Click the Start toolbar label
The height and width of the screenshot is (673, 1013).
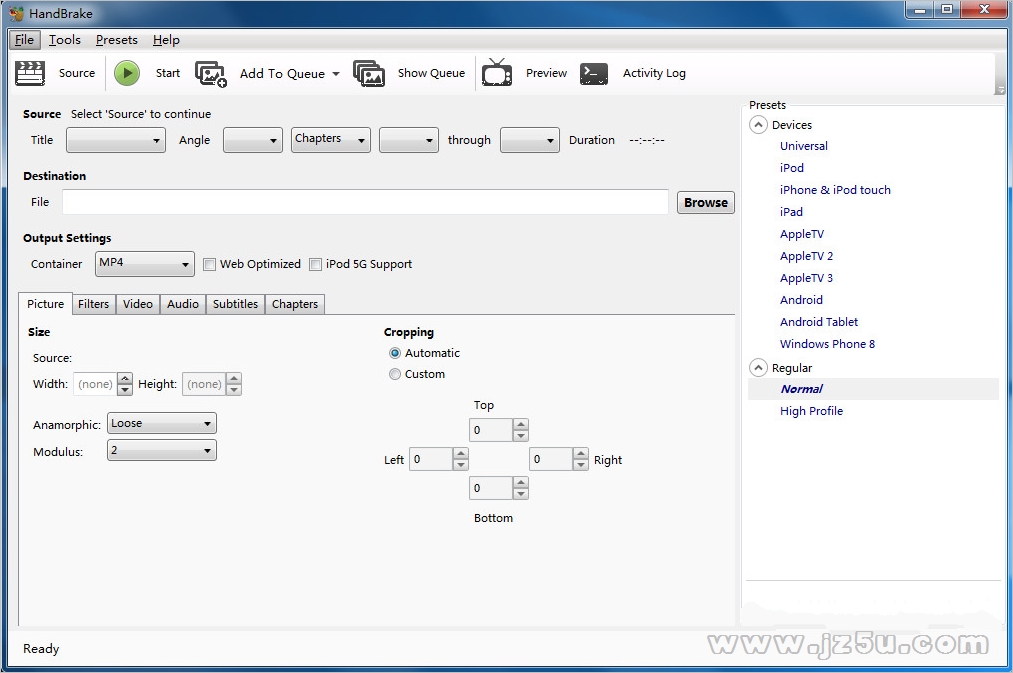(167, 73)
